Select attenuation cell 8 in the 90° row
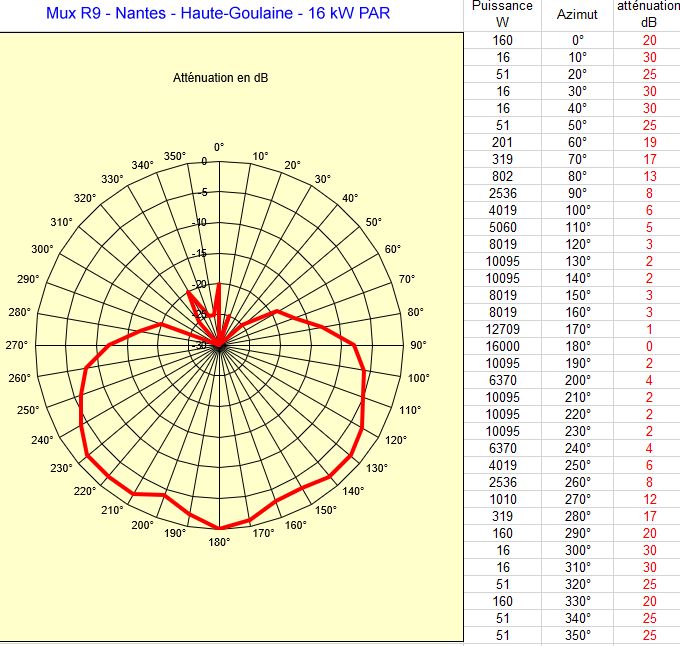Screen dimensions: 680x646 click(x=649, y=193)
